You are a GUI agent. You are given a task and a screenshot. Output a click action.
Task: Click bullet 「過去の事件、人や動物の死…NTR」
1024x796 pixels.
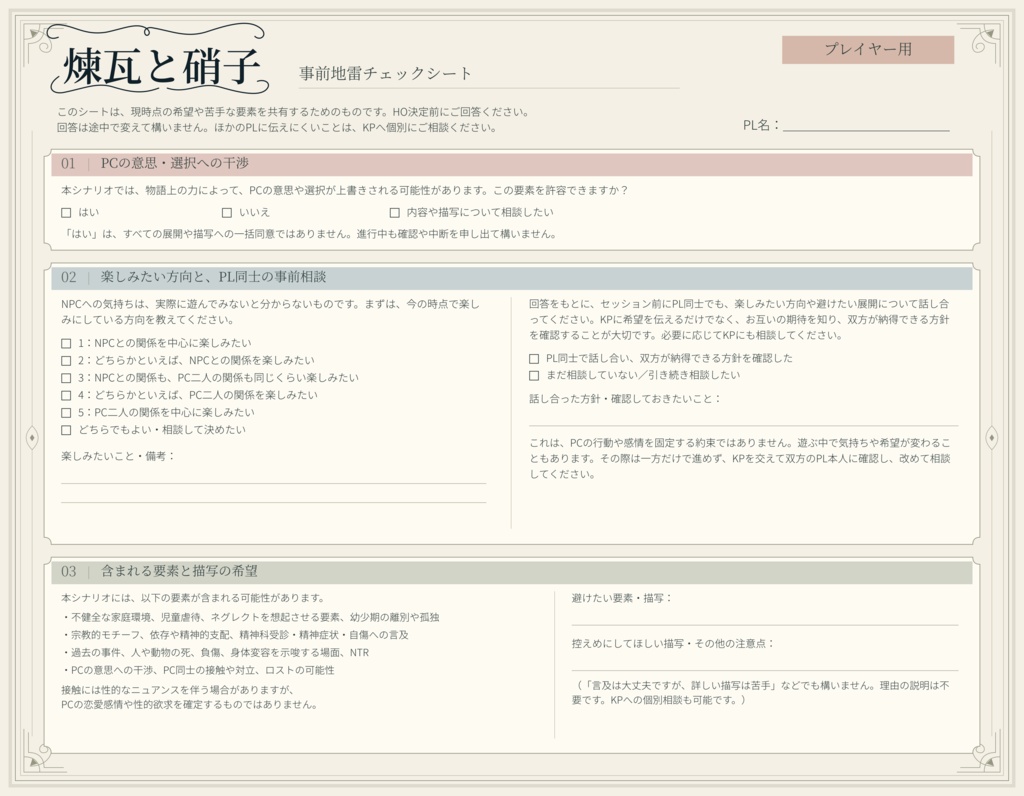pyautogui.click(x=216, y=652)
